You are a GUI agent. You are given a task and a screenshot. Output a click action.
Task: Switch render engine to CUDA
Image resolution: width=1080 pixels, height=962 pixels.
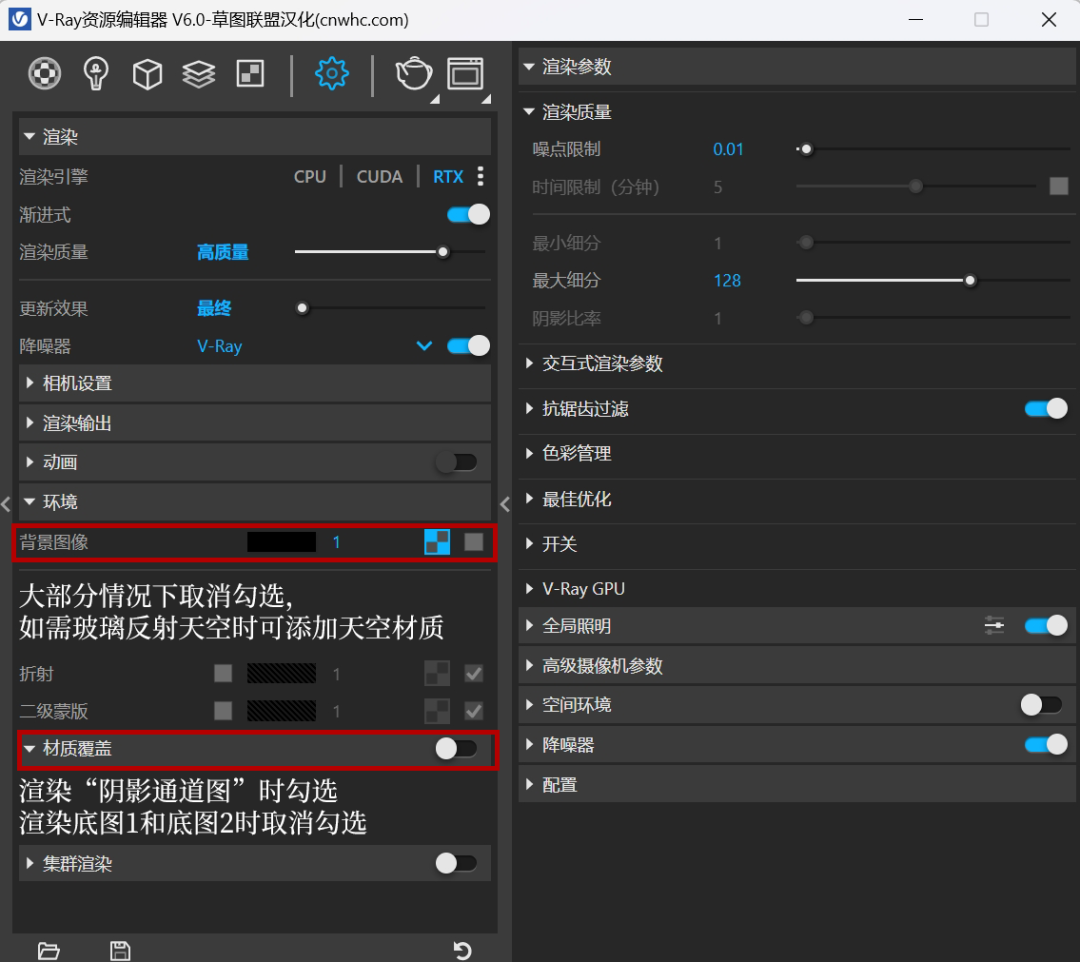pyautogui.click(x=379, y=176)
